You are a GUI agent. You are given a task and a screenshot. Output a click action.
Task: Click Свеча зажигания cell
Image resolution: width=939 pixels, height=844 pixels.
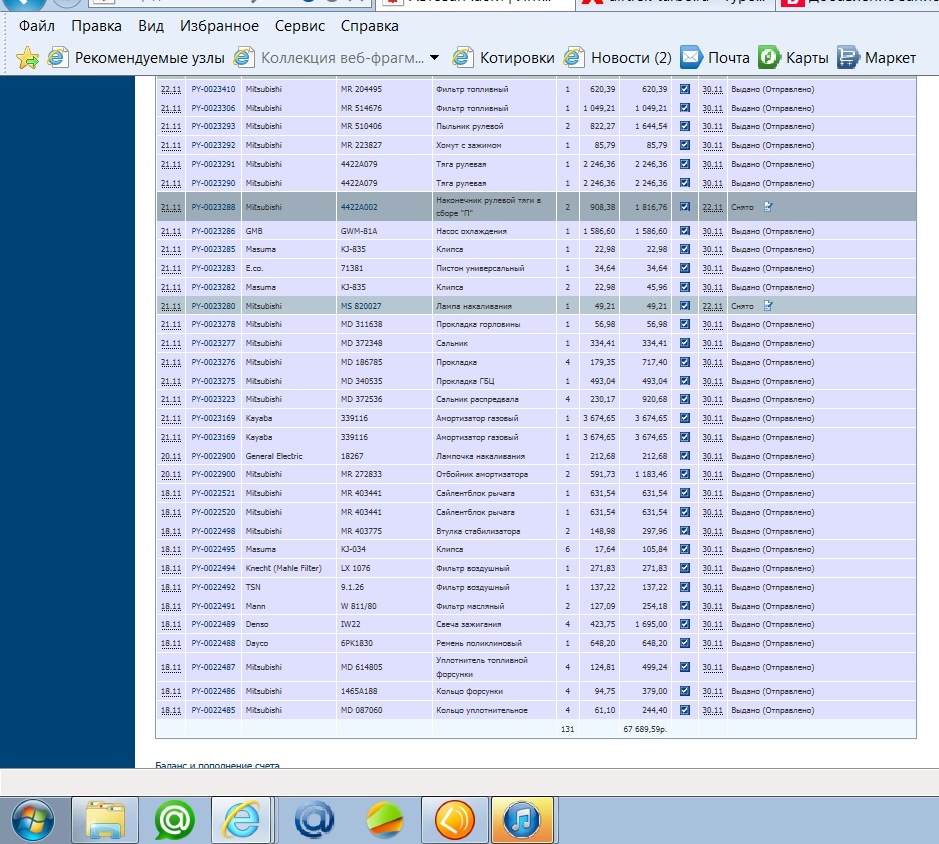click(x=468, y=624)
